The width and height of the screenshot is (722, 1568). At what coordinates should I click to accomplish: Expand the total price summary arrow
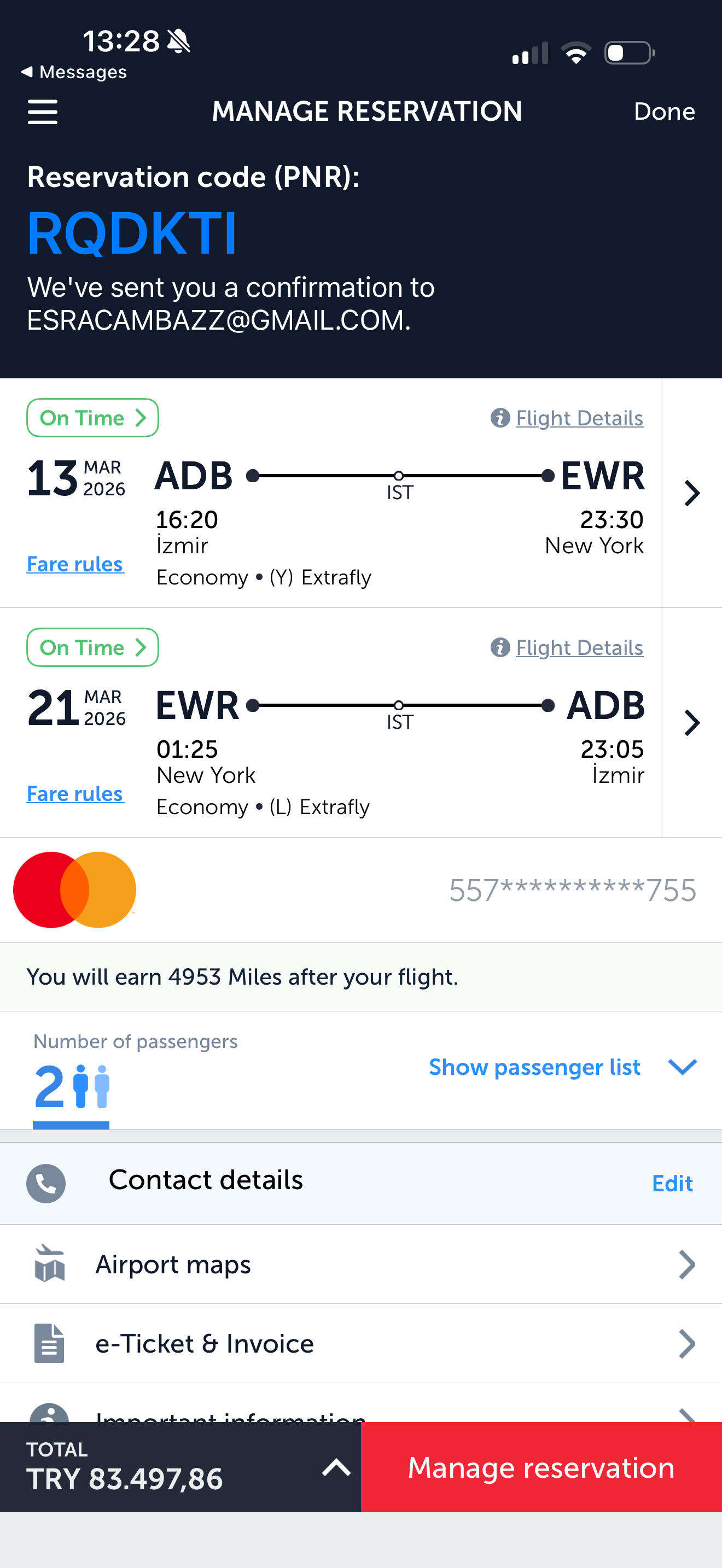(335, 1467)
